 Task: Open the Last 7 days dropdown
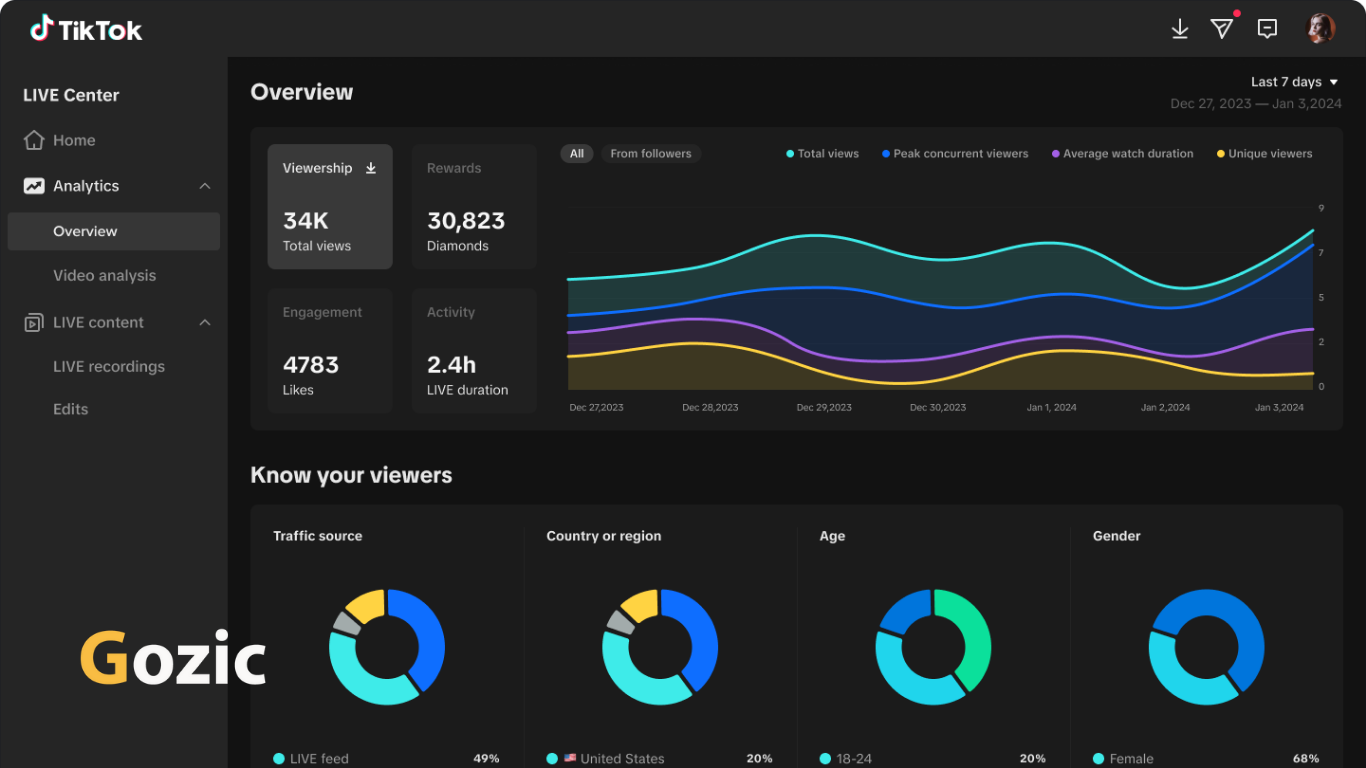[1294, 82]
